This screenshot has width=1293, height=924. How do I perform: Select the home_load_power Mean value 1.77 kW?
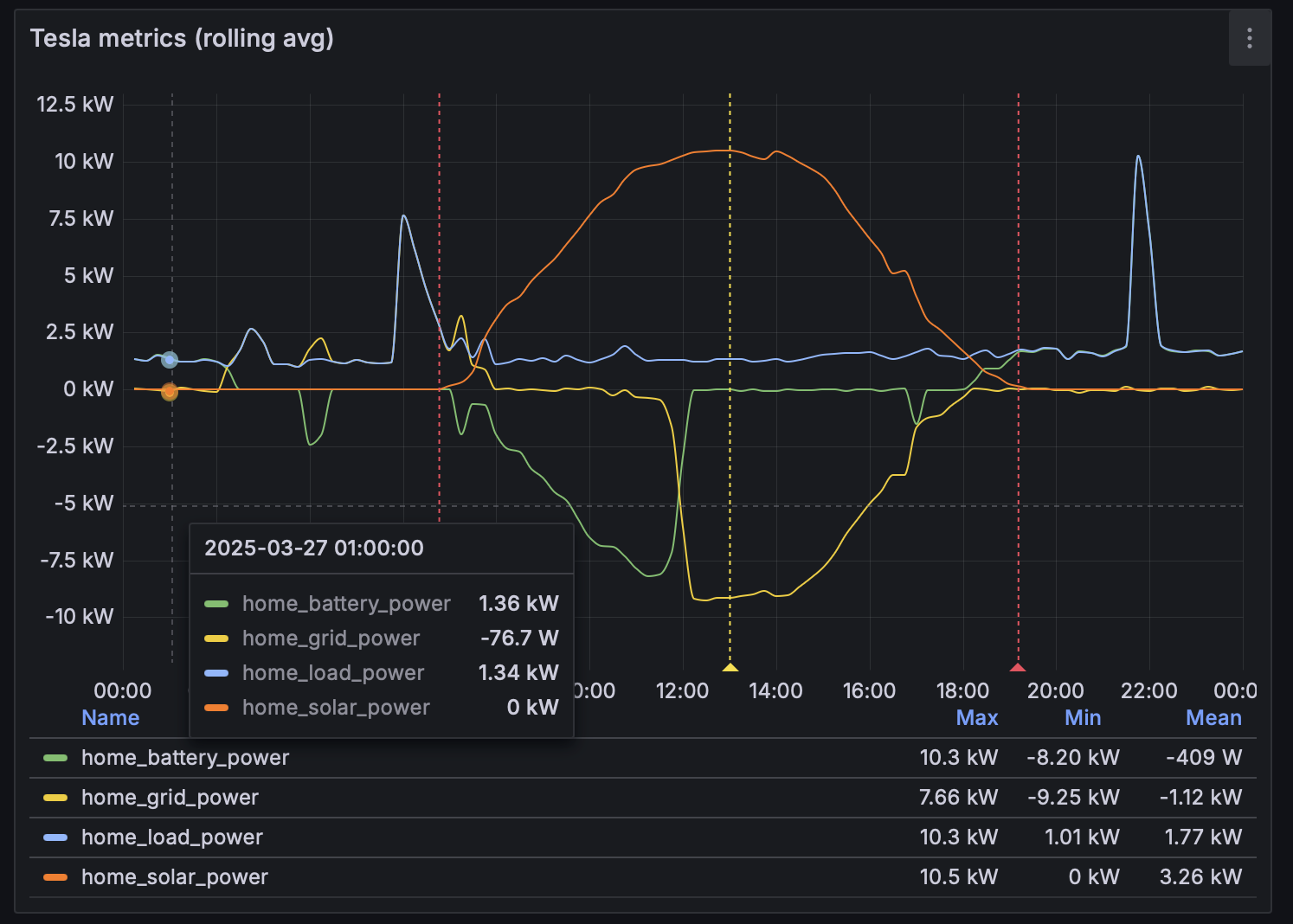[x=1203, y=837]
